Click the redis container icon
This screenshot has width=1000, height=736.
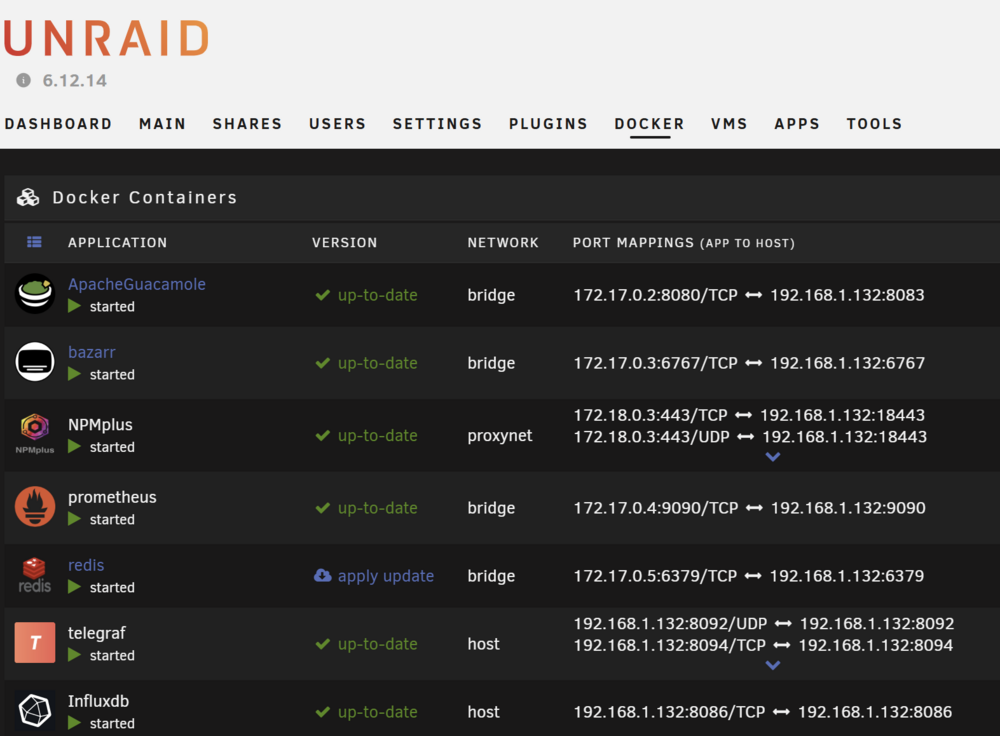pyautogui.click(x=35, y=575)
